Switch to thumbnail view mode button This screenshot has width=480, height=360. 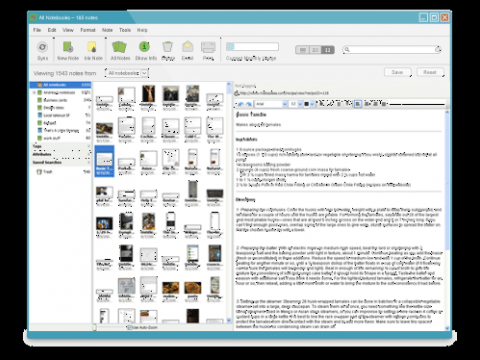pos(328,50)
